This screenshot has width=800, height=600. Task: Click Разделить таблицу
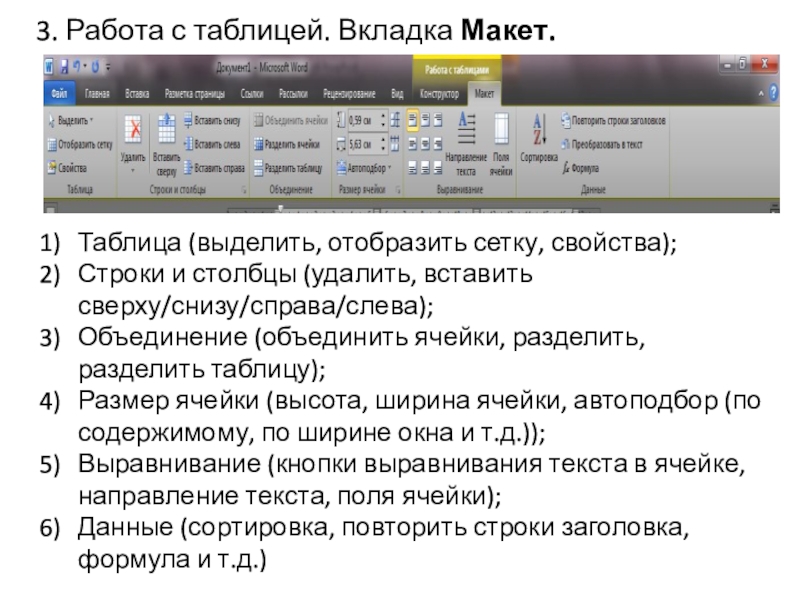[x=288, y=167]
